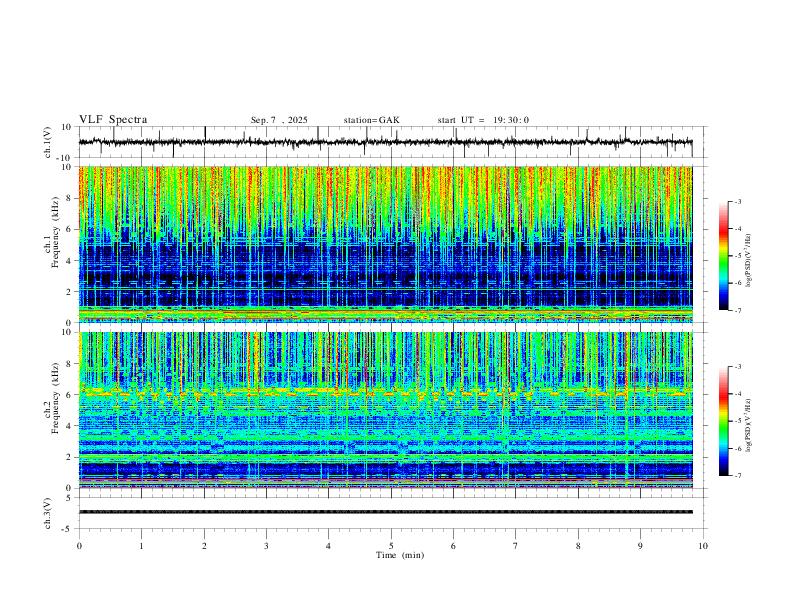Viewport: 792px width, 612px height.
Task: Click the "-7" tick on ch.1 color bar
Action: pos(737,311)
